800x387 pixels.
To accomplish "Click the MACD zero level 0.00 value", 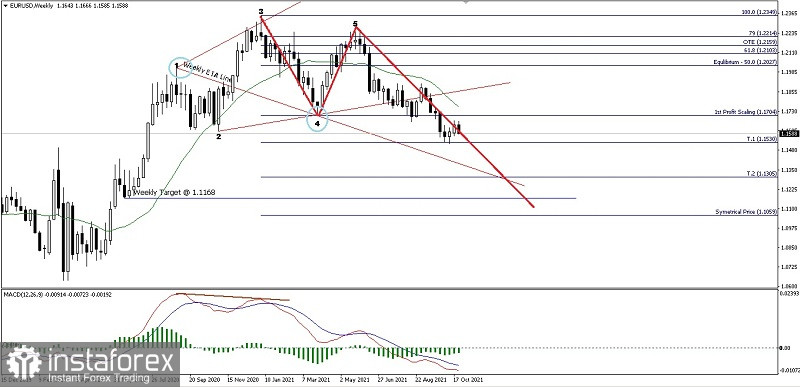I will pos(785,348).
